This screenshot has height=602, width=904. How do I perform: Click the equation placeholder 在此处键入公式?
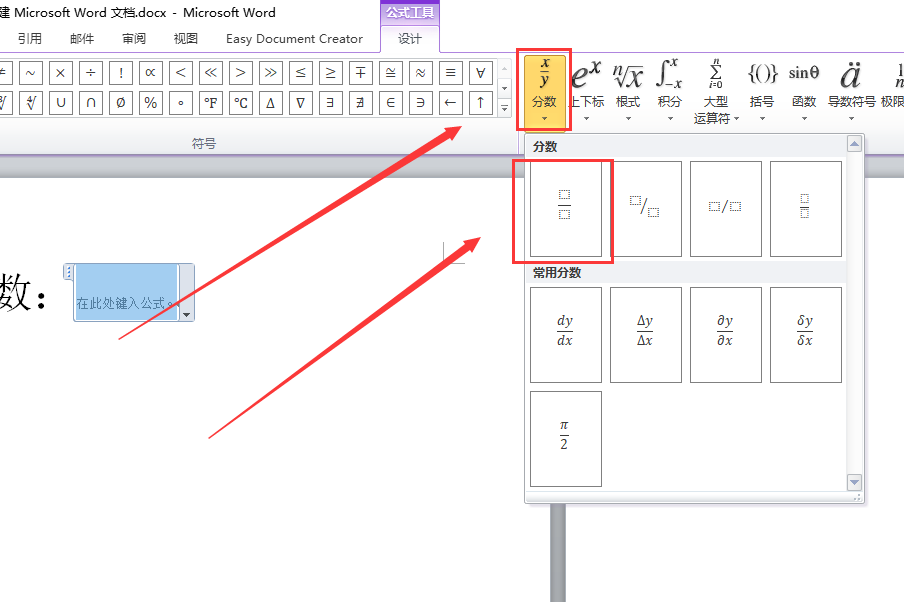tap(126, 292)
